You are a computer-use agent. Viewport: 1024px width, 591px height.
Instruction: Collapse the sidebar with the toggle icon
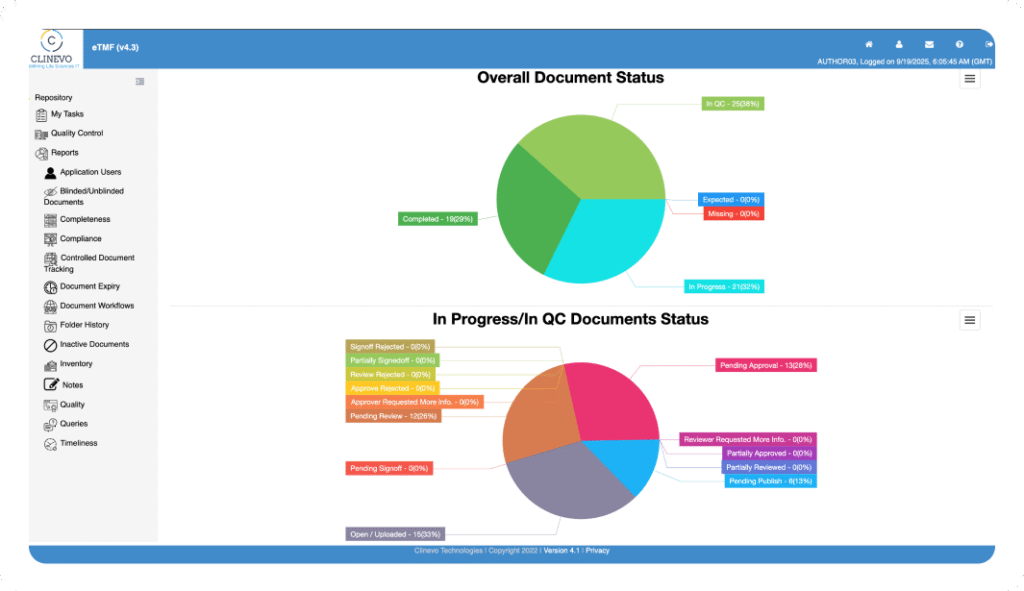tap(140, 81)
